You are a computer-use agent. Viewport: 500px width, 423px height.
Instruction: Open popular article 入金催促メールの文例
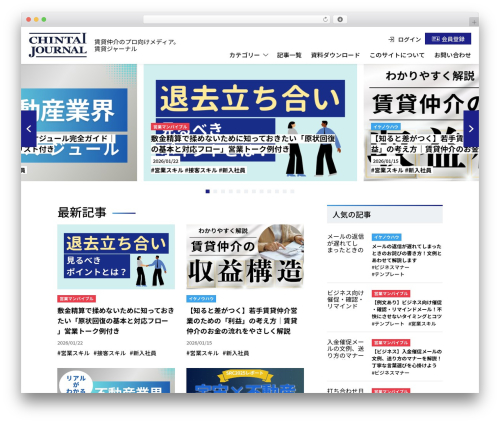tap(407, 358)
